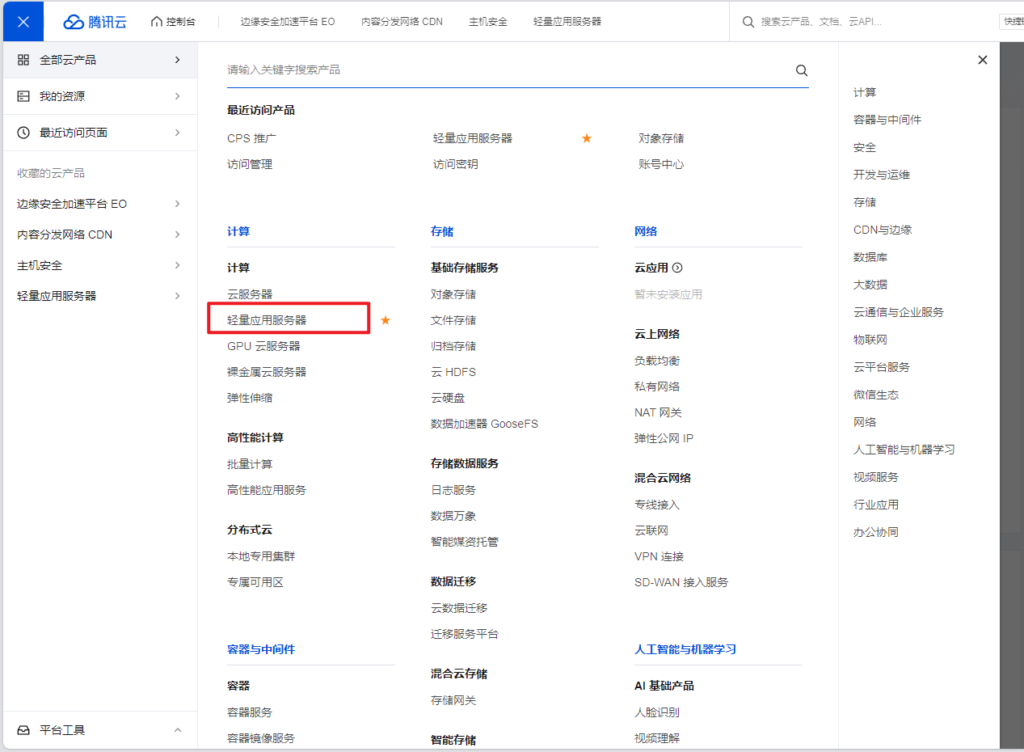Unfavorite star beside Lighthouse under 计算
The image size is (1024, 752).
click(x=385, y=320)
